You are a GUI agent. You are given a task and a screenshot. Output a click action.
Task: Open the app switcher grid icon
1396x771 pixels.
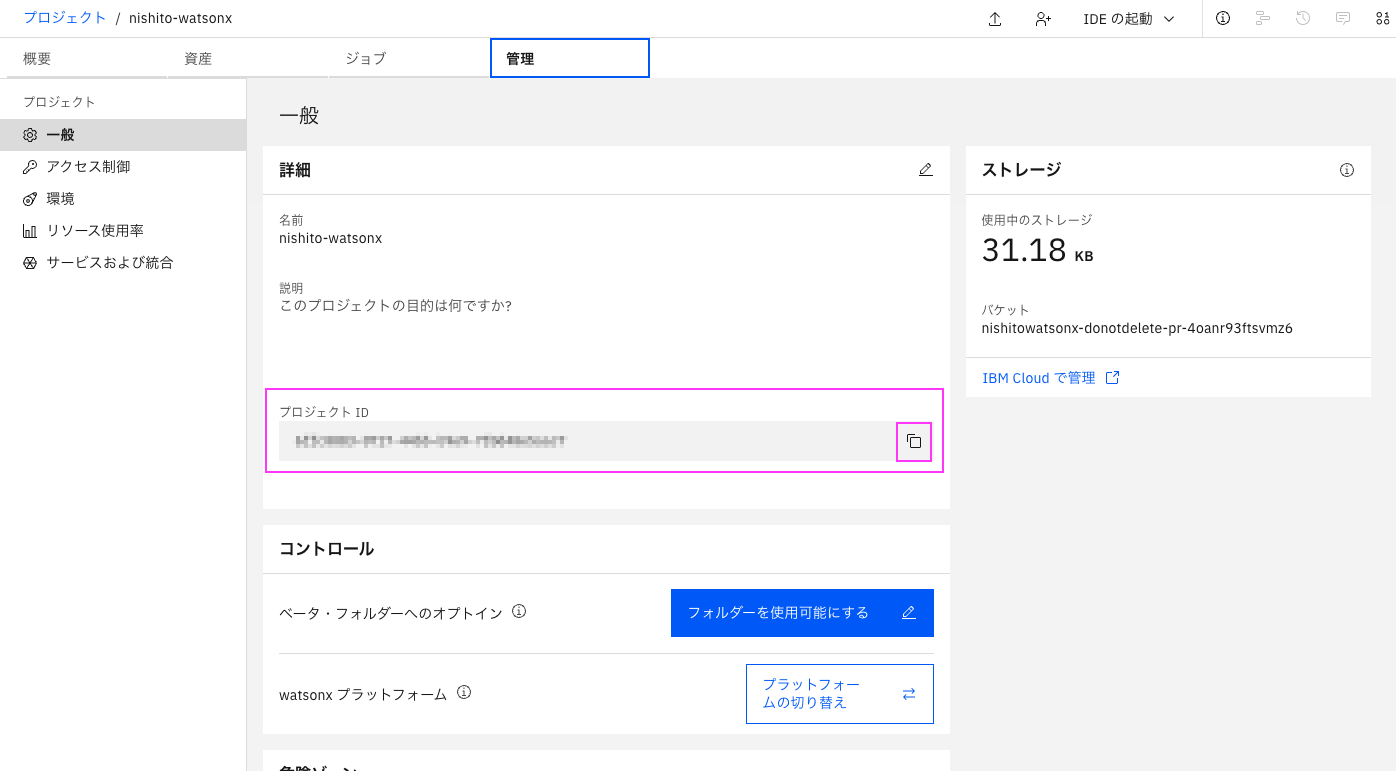pos(1382,18)
